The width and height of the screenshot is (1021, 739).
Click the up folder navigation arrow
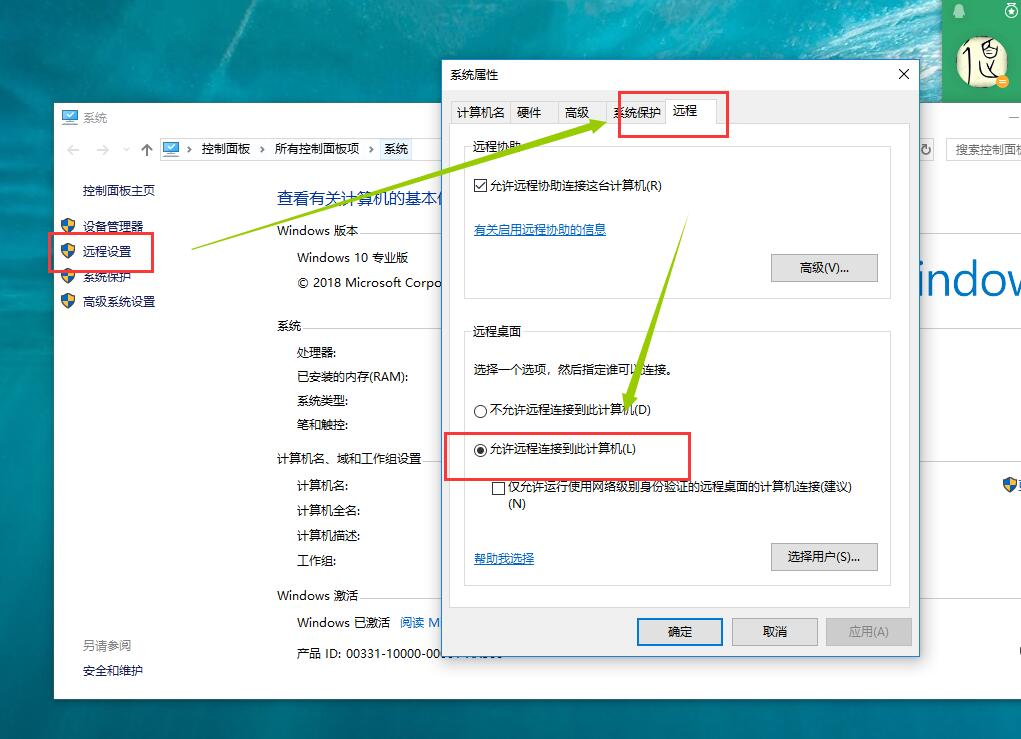pos(147,147)
